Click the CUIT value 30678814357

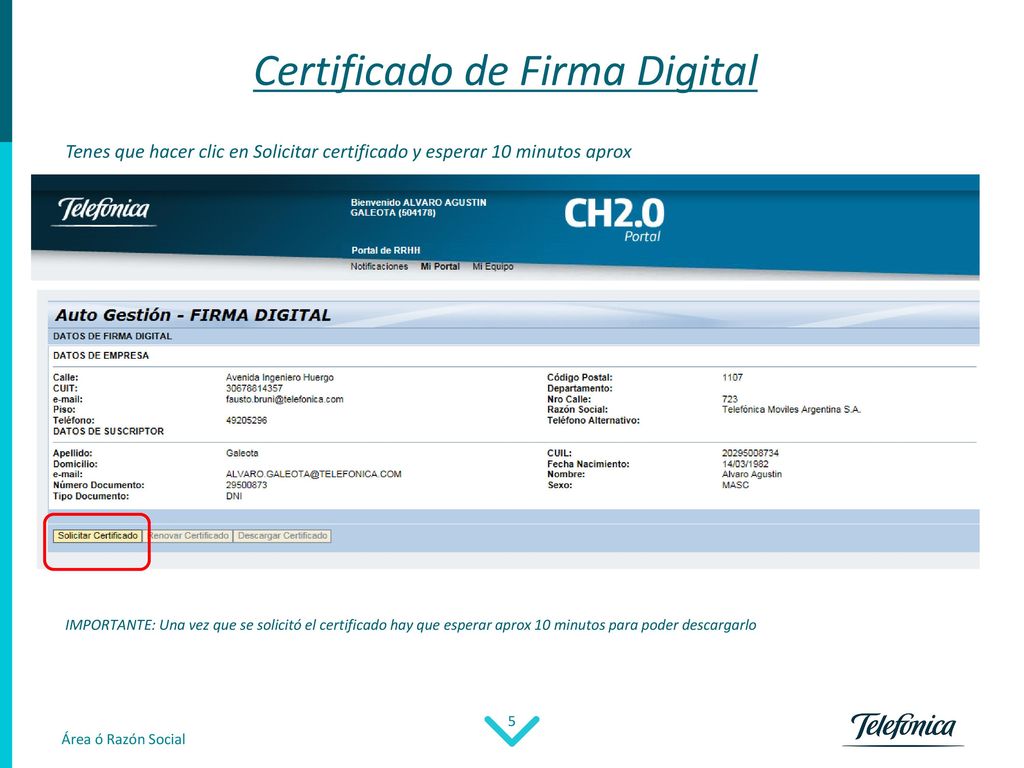click(254, 388)
